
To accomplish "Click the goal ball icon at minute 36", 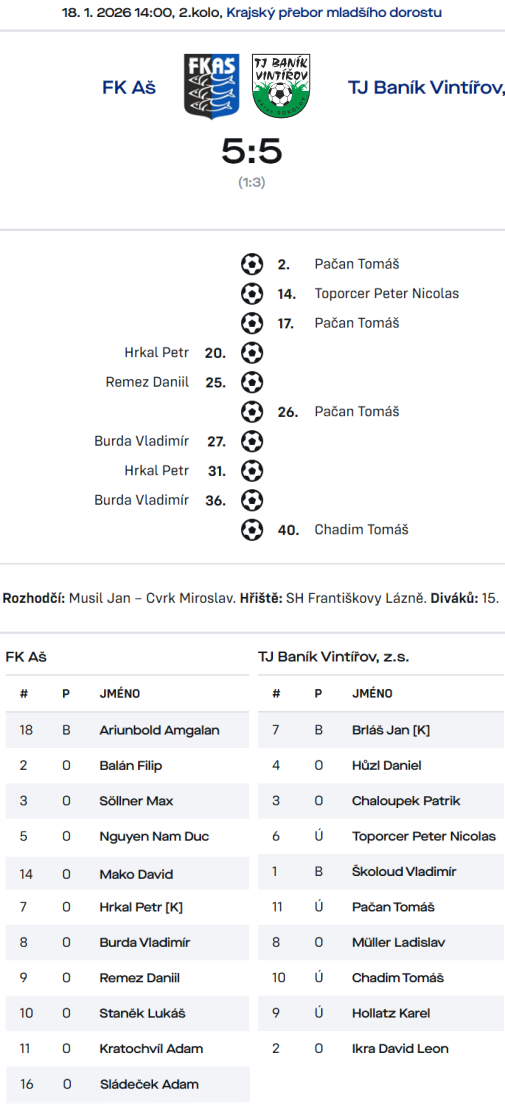I will tap(251, 500).
